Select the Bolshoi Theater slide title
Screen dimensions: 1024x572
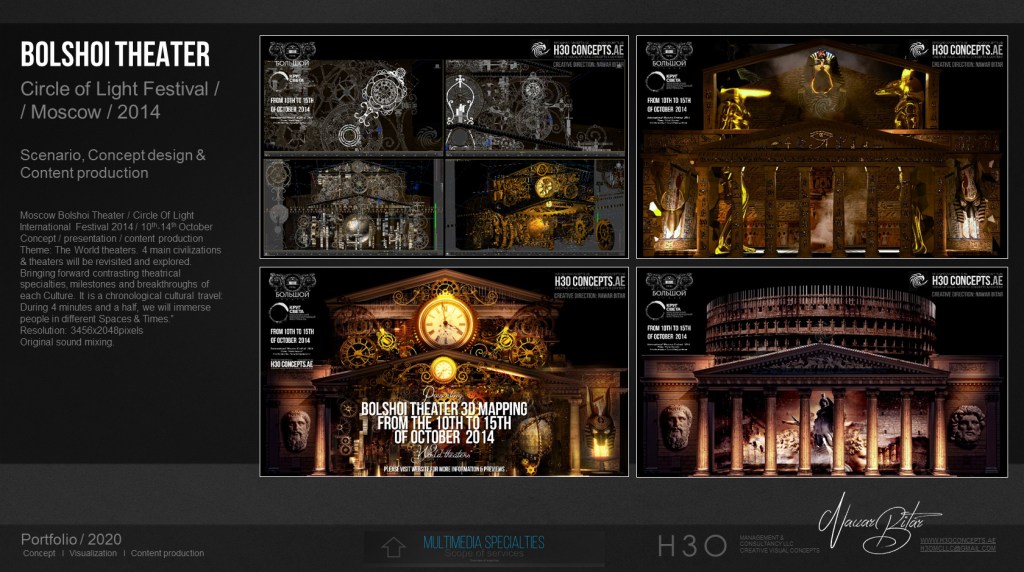[x=115, y=54]
